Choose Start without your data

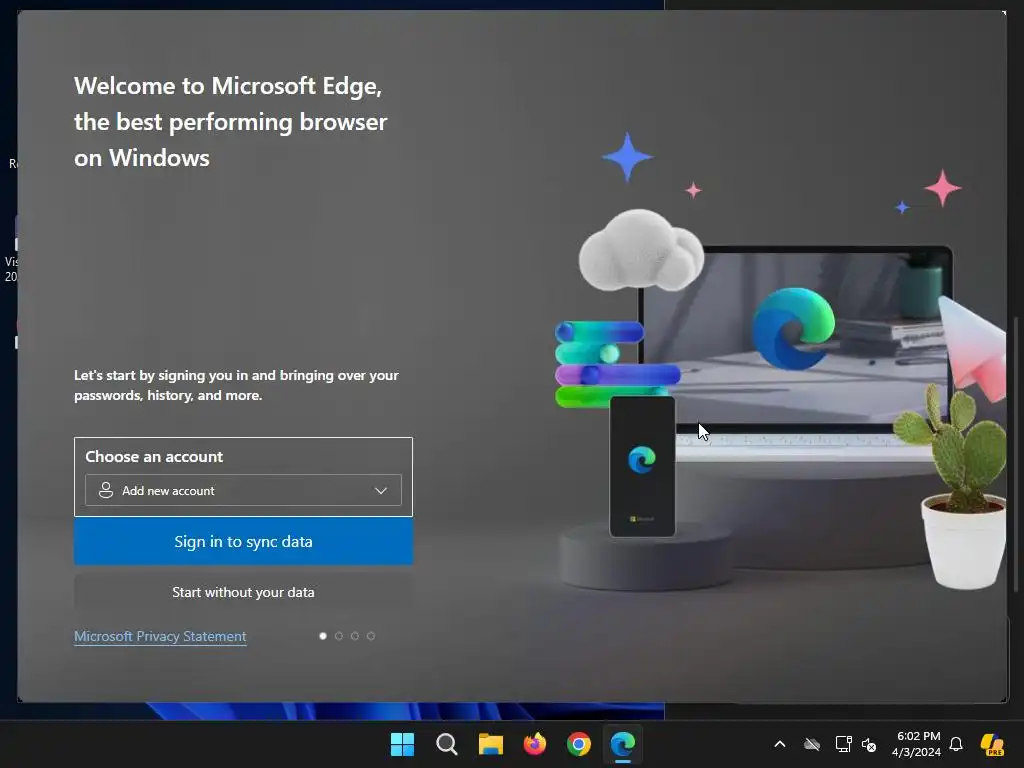point(243,592)
